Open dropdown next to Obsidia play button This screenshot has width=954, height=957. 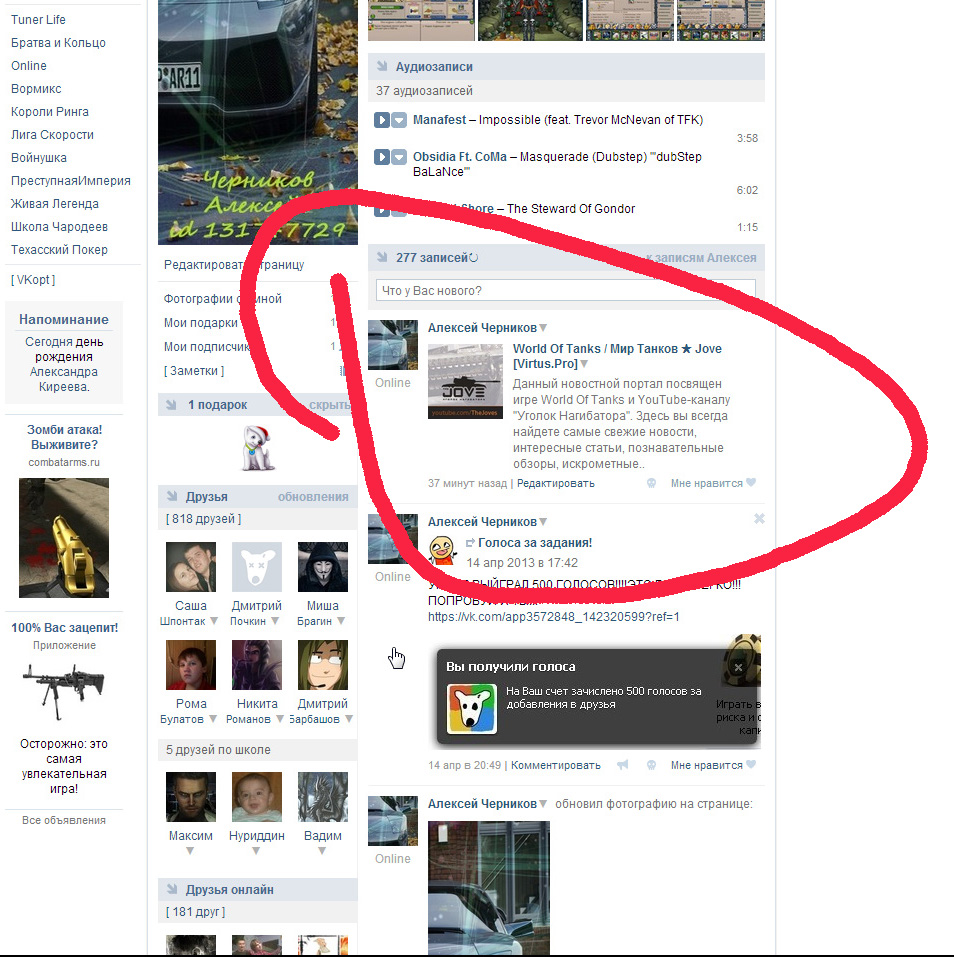pos(399,157)
